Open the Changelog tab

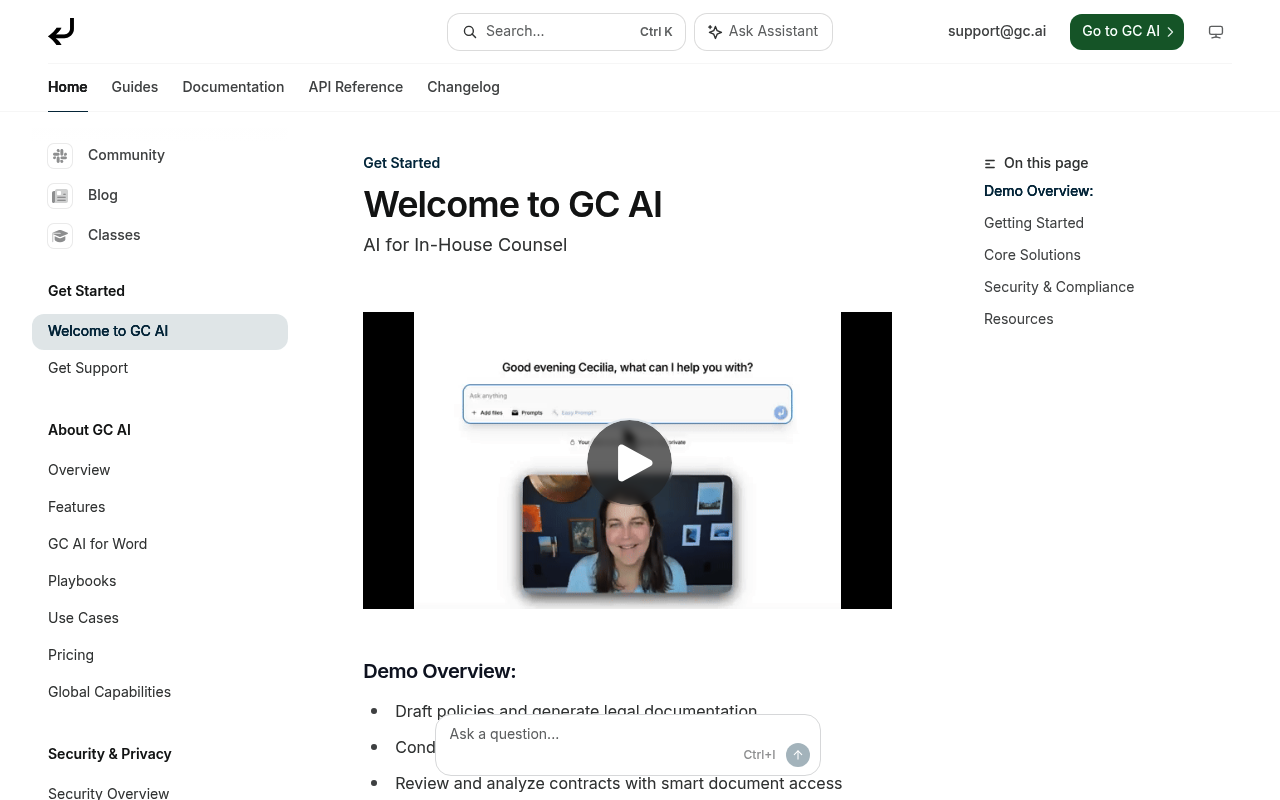click(463, 87)
